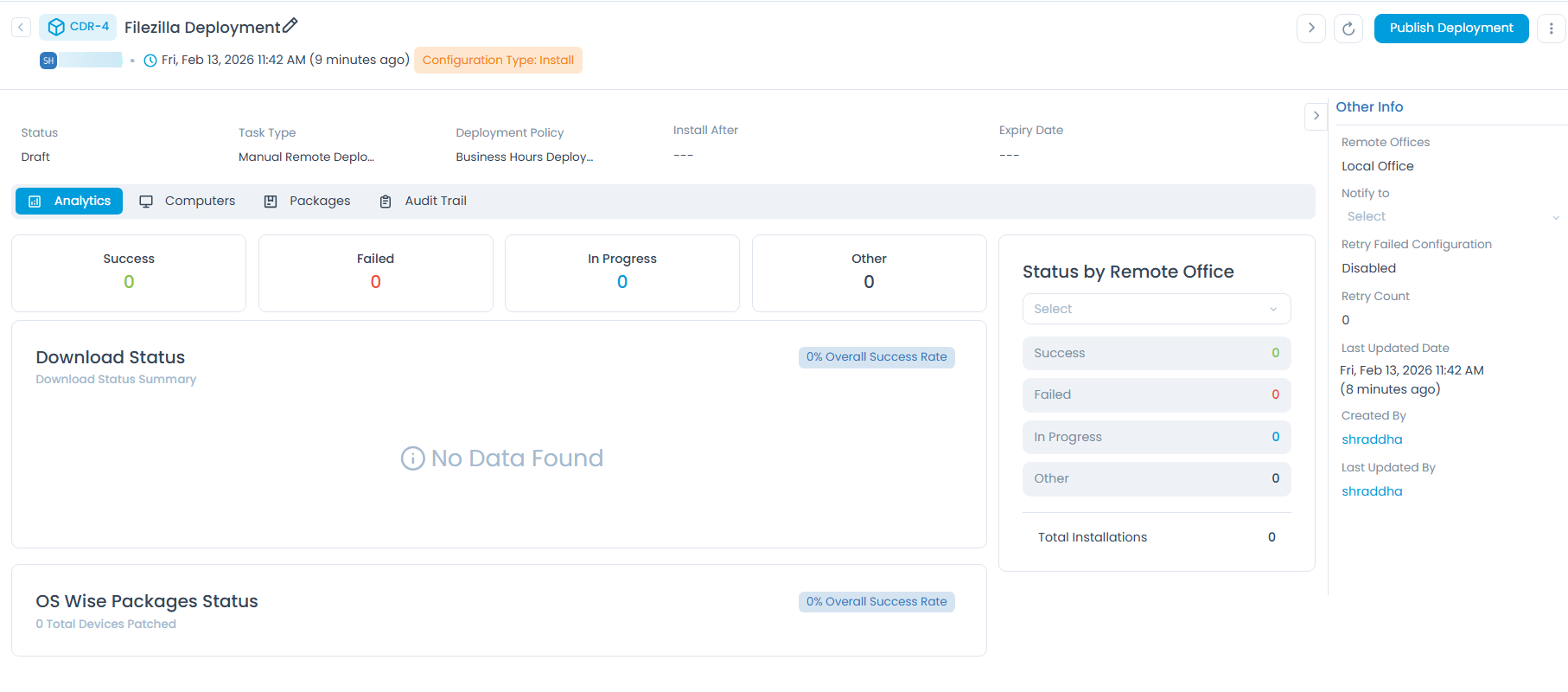Open the Last Updated By shraddha link
This screenshot has height=692, width=1568.
coord(1372,491)
